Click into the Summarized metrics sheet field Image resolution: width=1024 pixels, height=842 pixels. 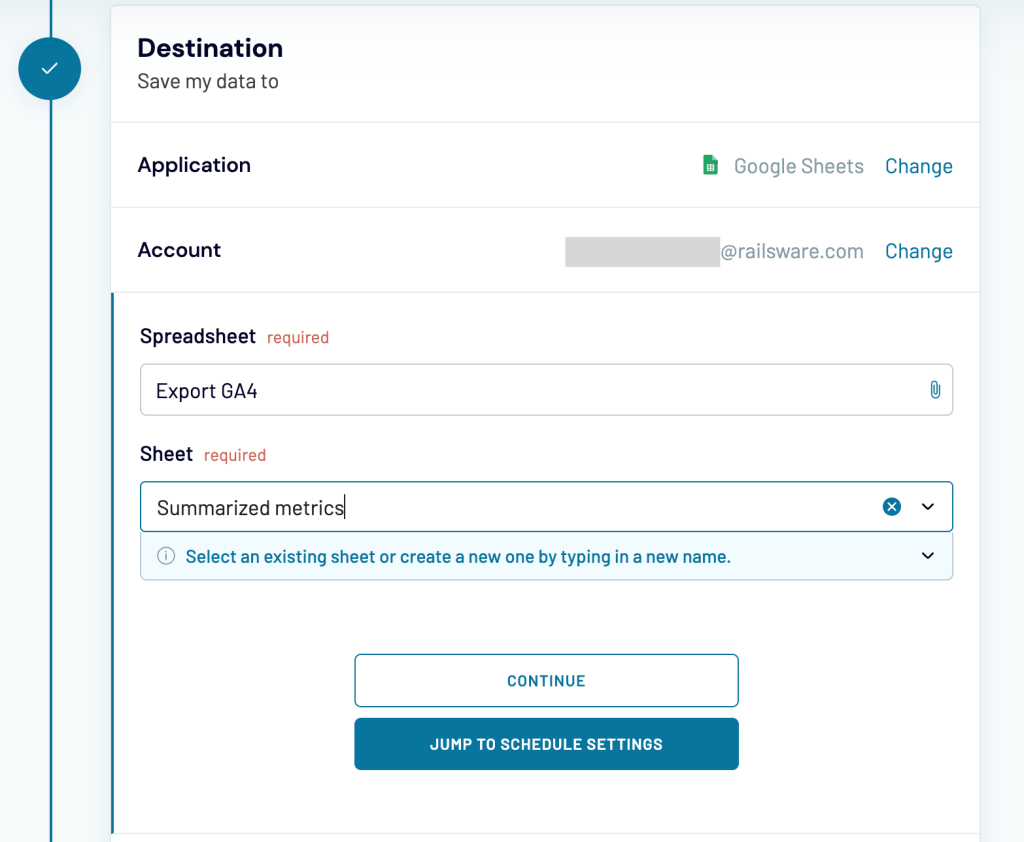pos(500,507)
